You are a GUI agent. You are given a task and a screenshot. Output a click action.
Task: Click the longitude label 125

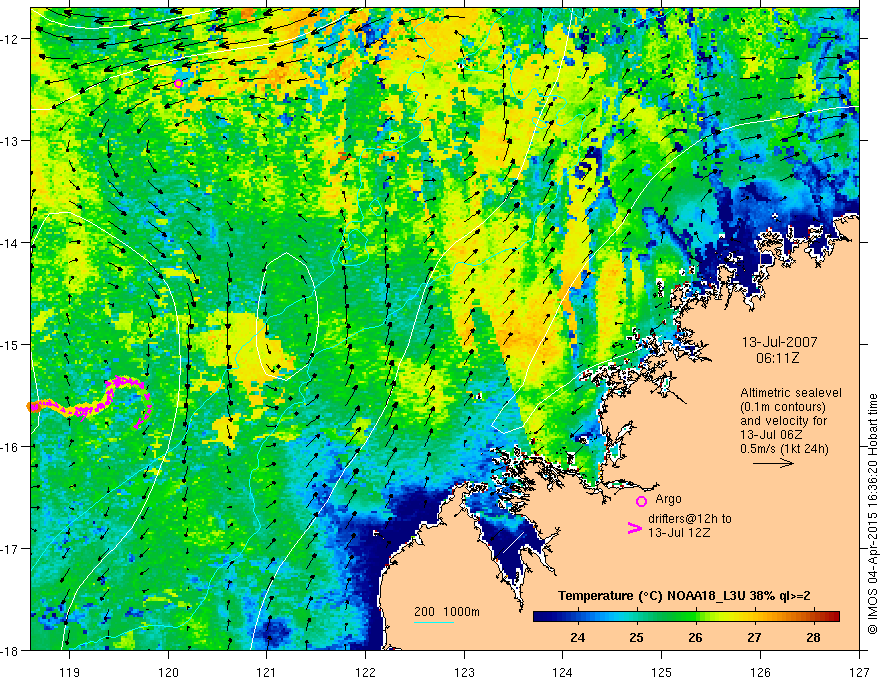pos(662,672)
